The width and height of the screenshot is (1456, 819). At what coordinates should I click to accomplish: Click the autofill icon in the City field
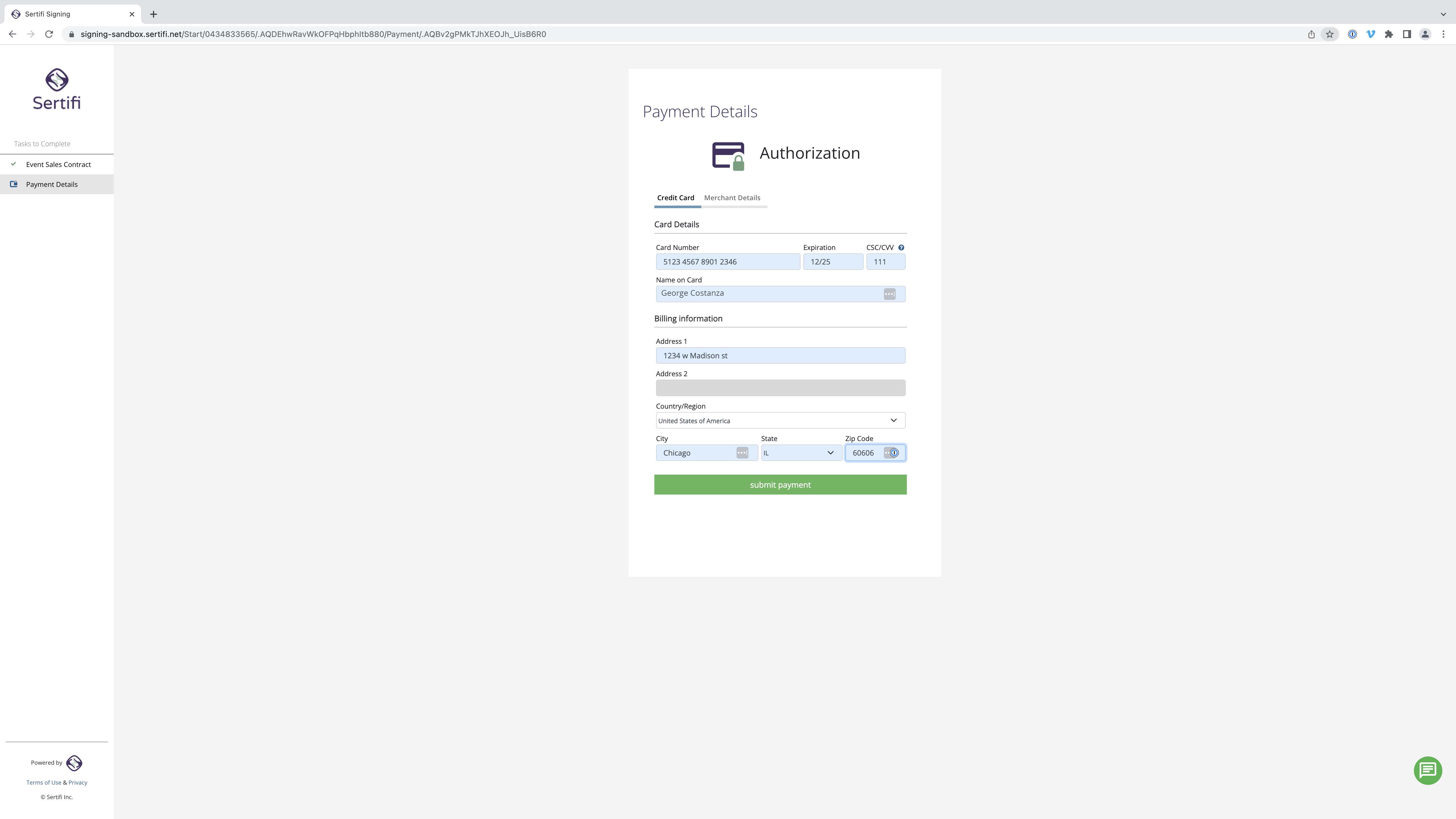pyautogui.click(x=742, y=453)
